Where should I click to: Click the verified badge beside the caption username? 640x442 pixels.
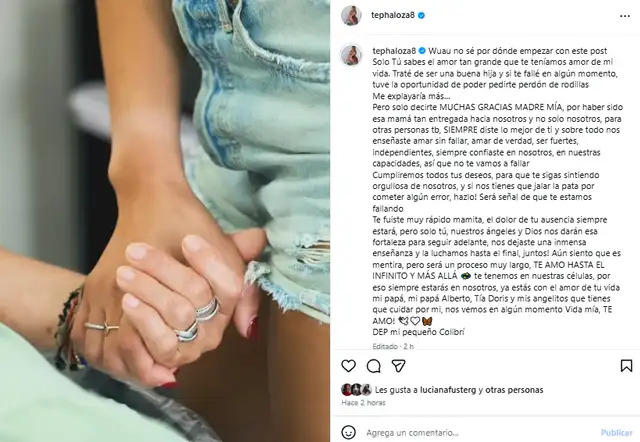[x=422, y=51]
